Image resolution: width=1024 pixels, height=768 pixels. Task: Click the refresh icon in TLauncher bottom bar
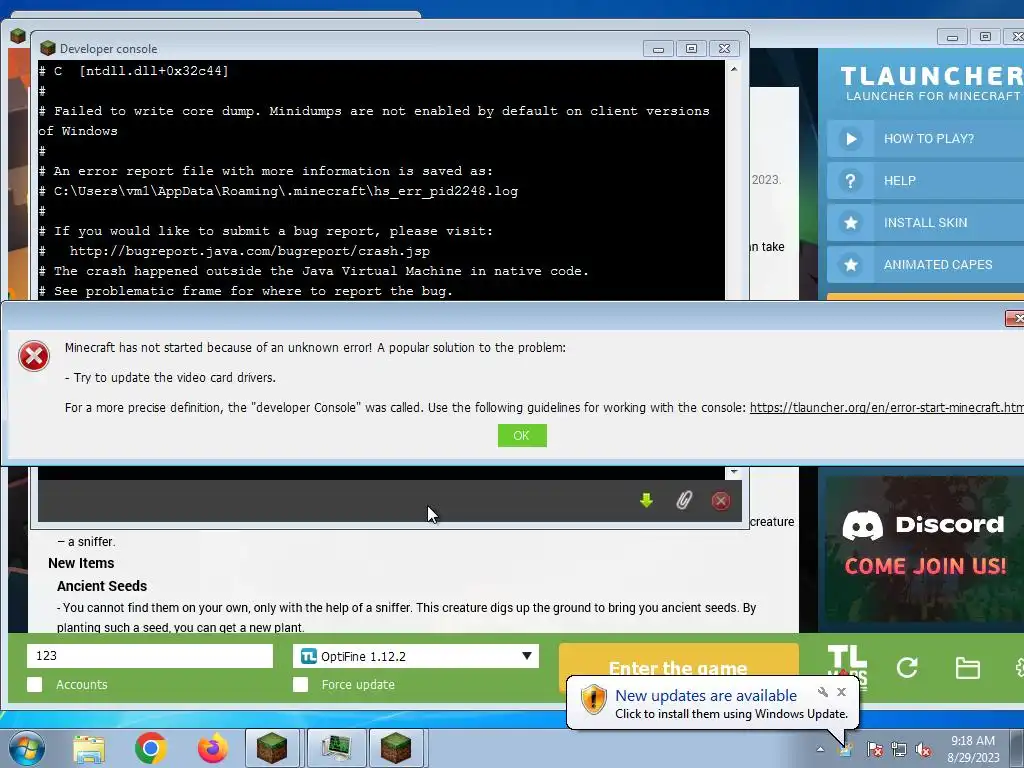pyautogui.click(x=906, y=667)
